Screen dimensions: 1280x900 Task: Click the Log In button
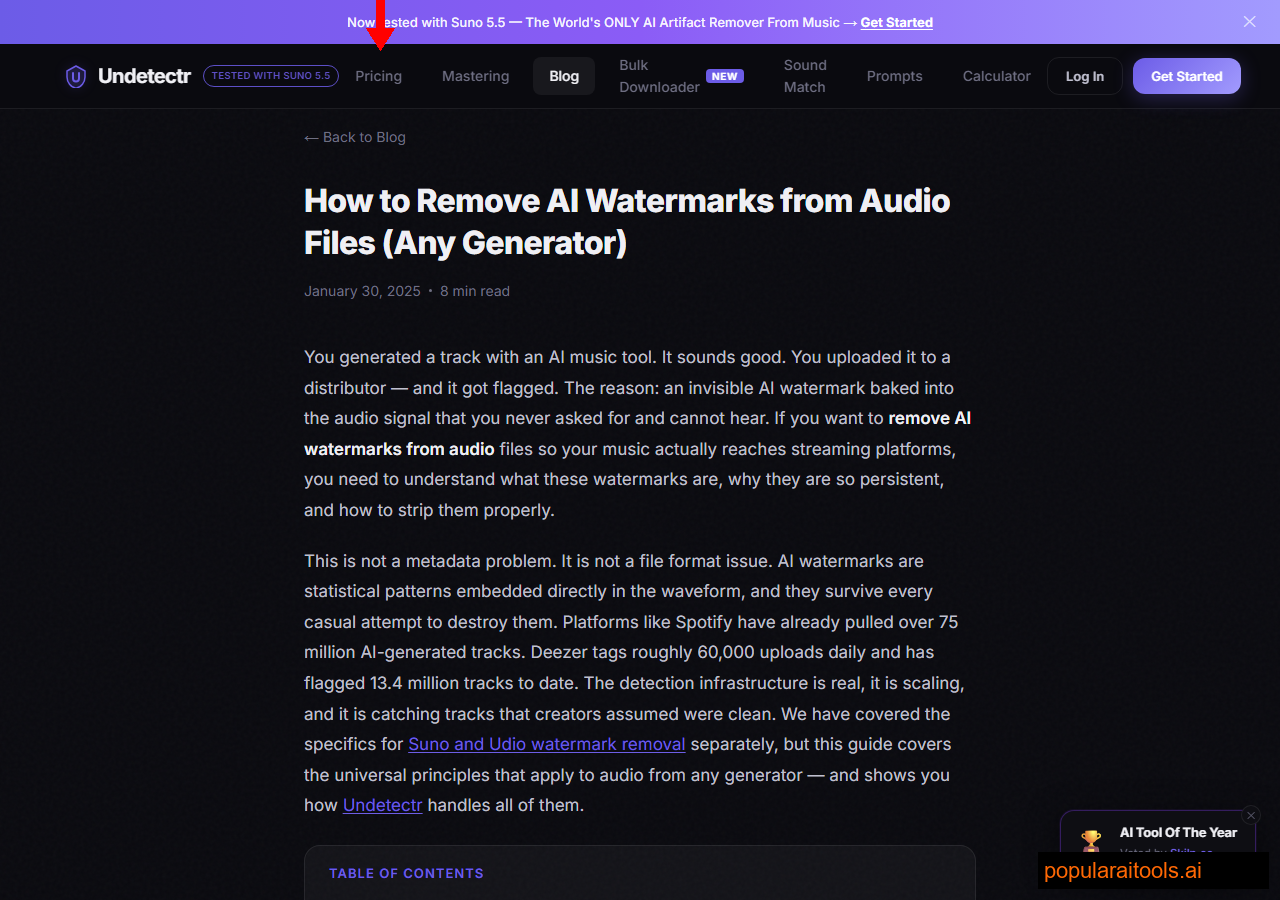(x=1084, y=75)
